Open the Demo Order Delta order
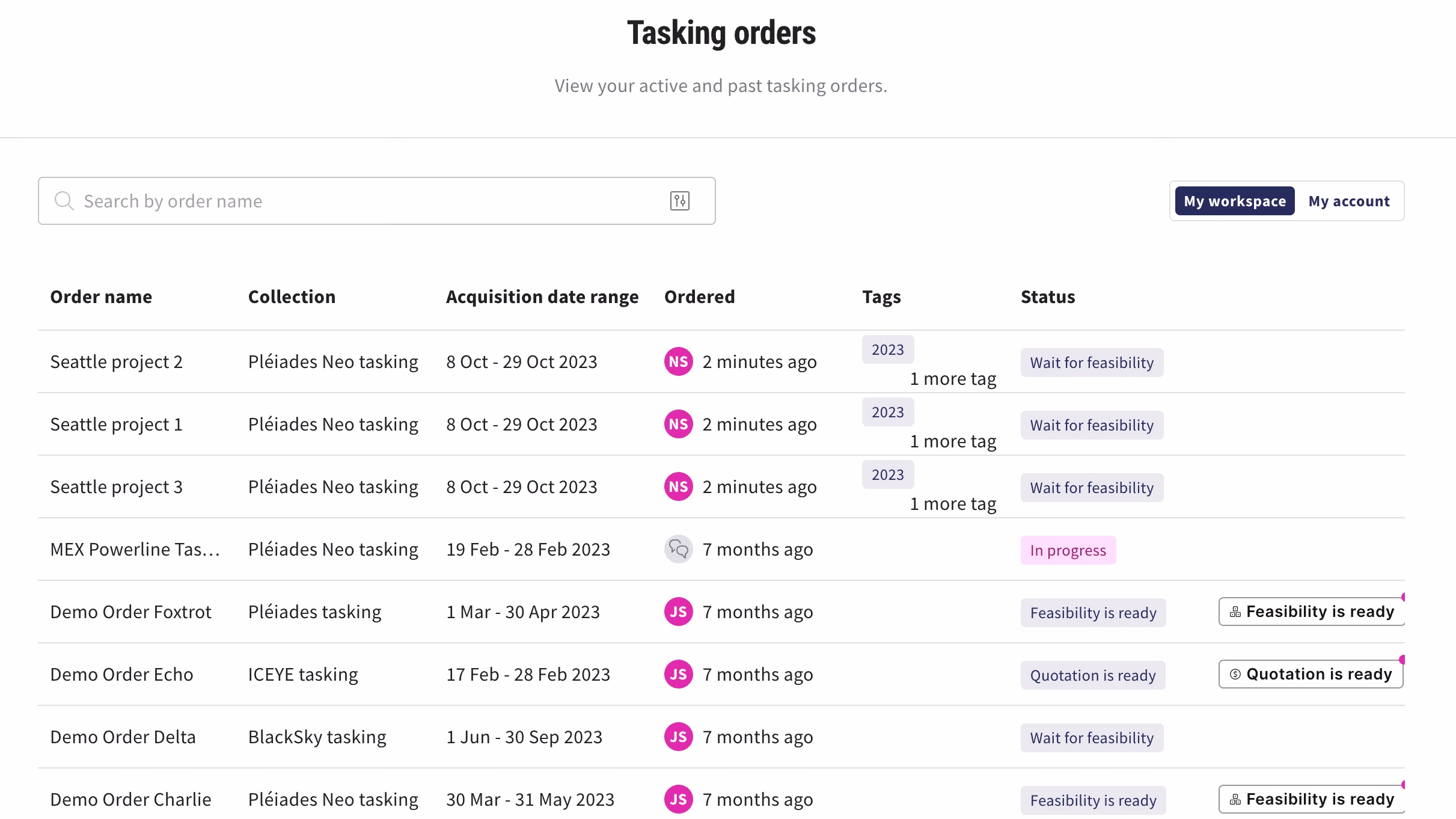Viewport: 1456px width, 819px height. pos(123,737)
